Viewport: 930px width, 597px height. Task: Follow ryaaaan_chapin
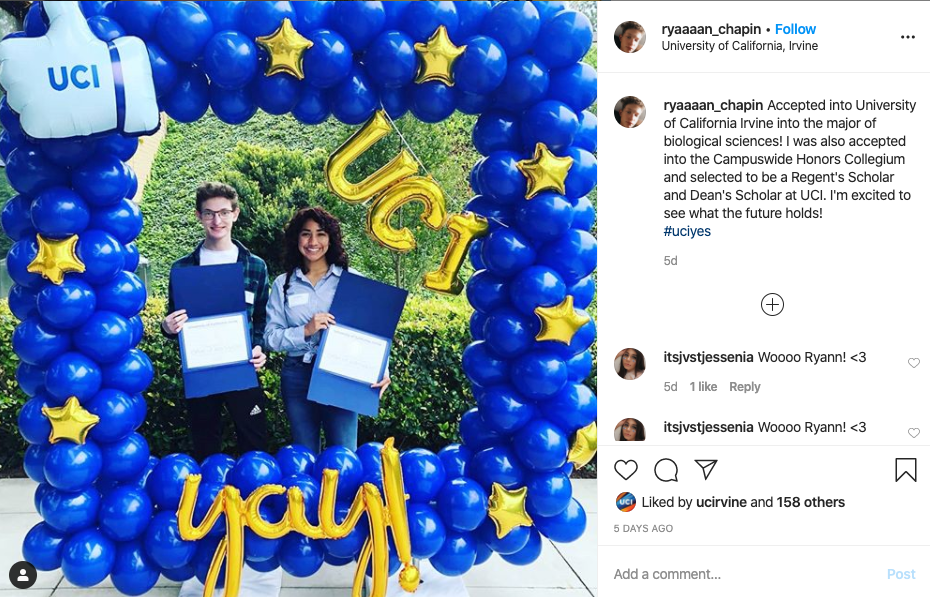(795, 29)
